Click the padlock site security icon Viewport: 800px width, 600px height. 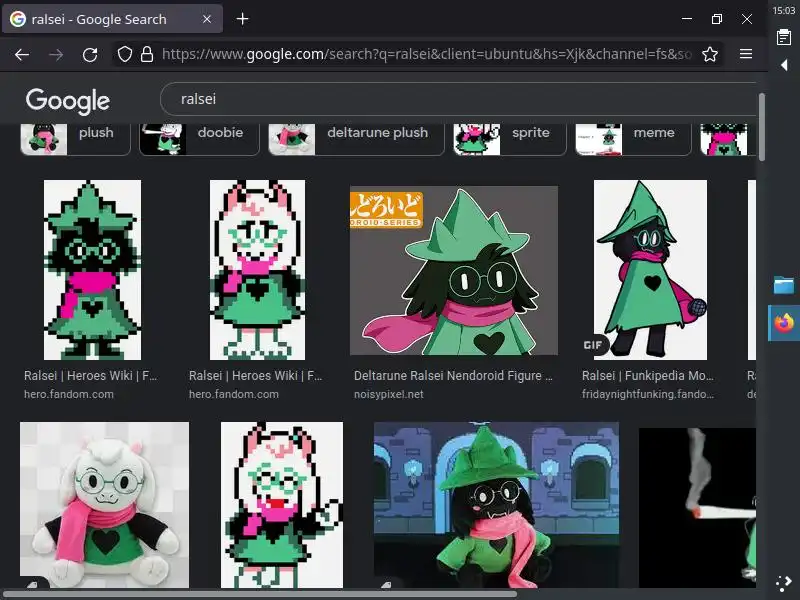coord(147,54)
